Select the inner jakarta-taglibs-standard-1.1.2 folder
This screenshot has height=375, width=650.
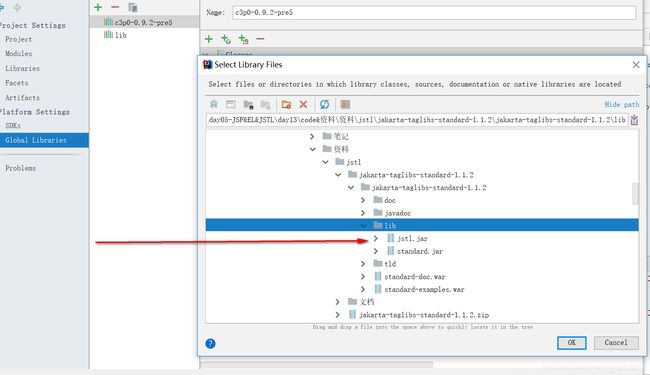(429, 188)
